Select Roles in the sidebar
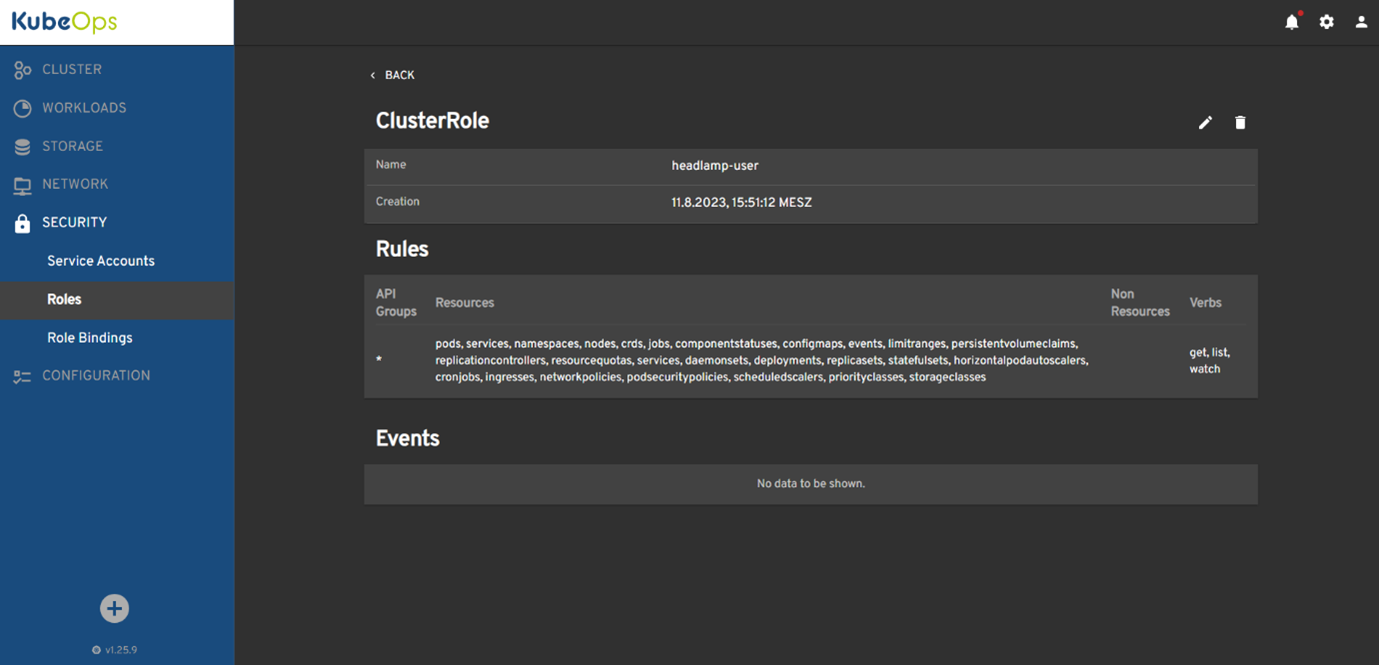This screenshot has width=1379, height=665. pos(64,299)
